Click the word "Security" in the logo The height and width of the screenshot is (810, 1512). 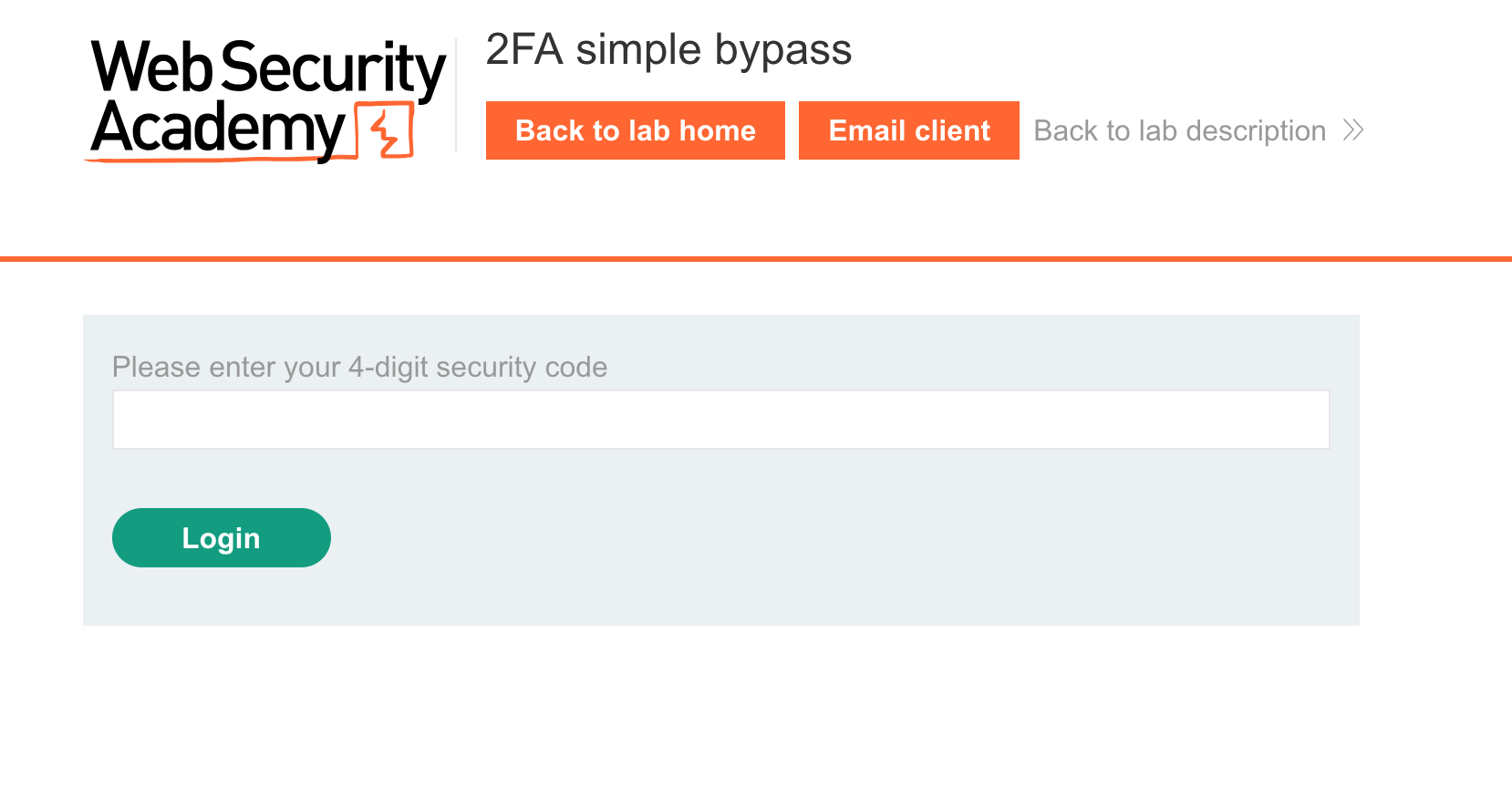tap(332, 69)
